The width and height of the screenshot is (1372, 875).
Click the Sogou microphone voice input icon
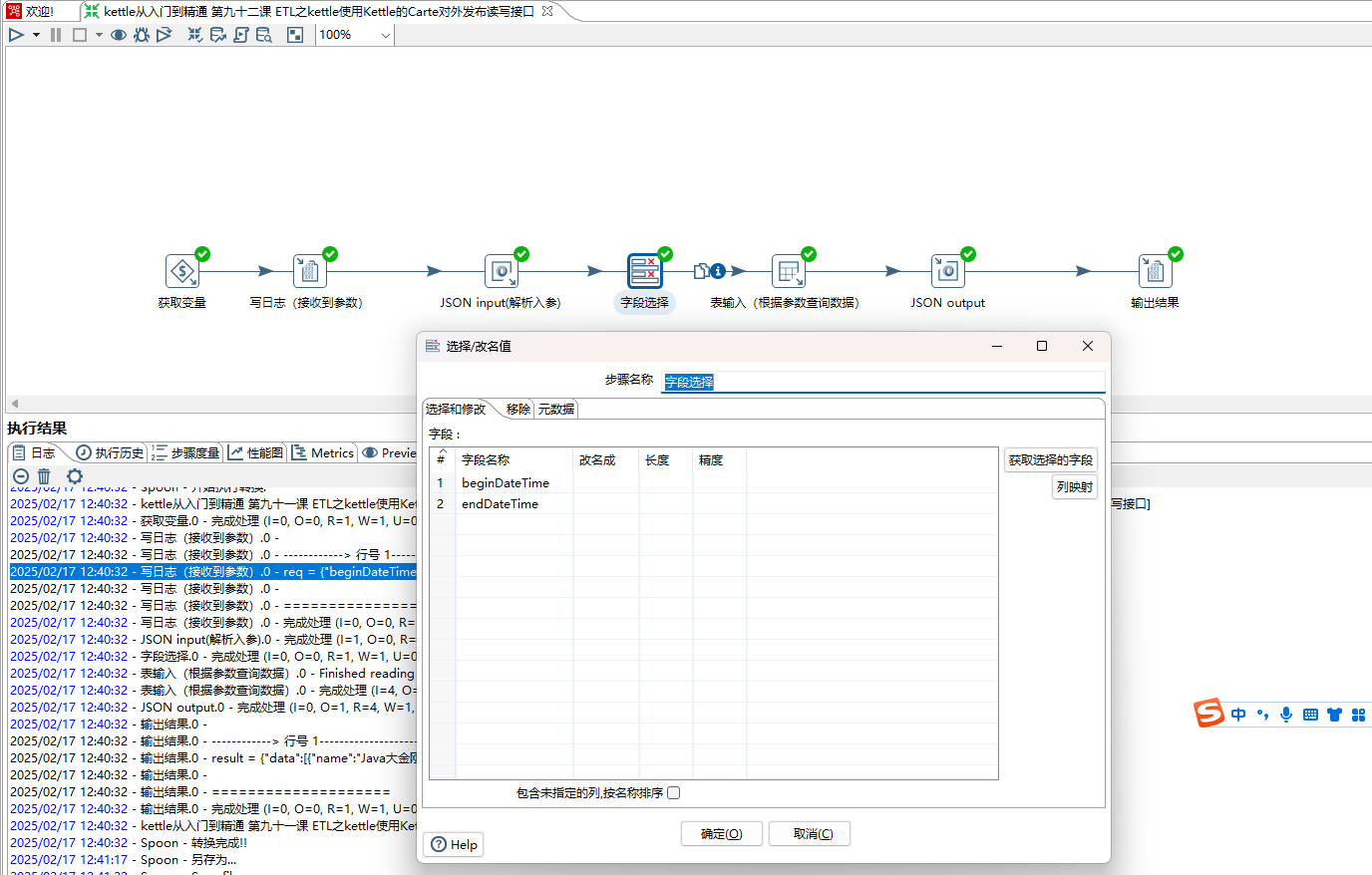1286,715
